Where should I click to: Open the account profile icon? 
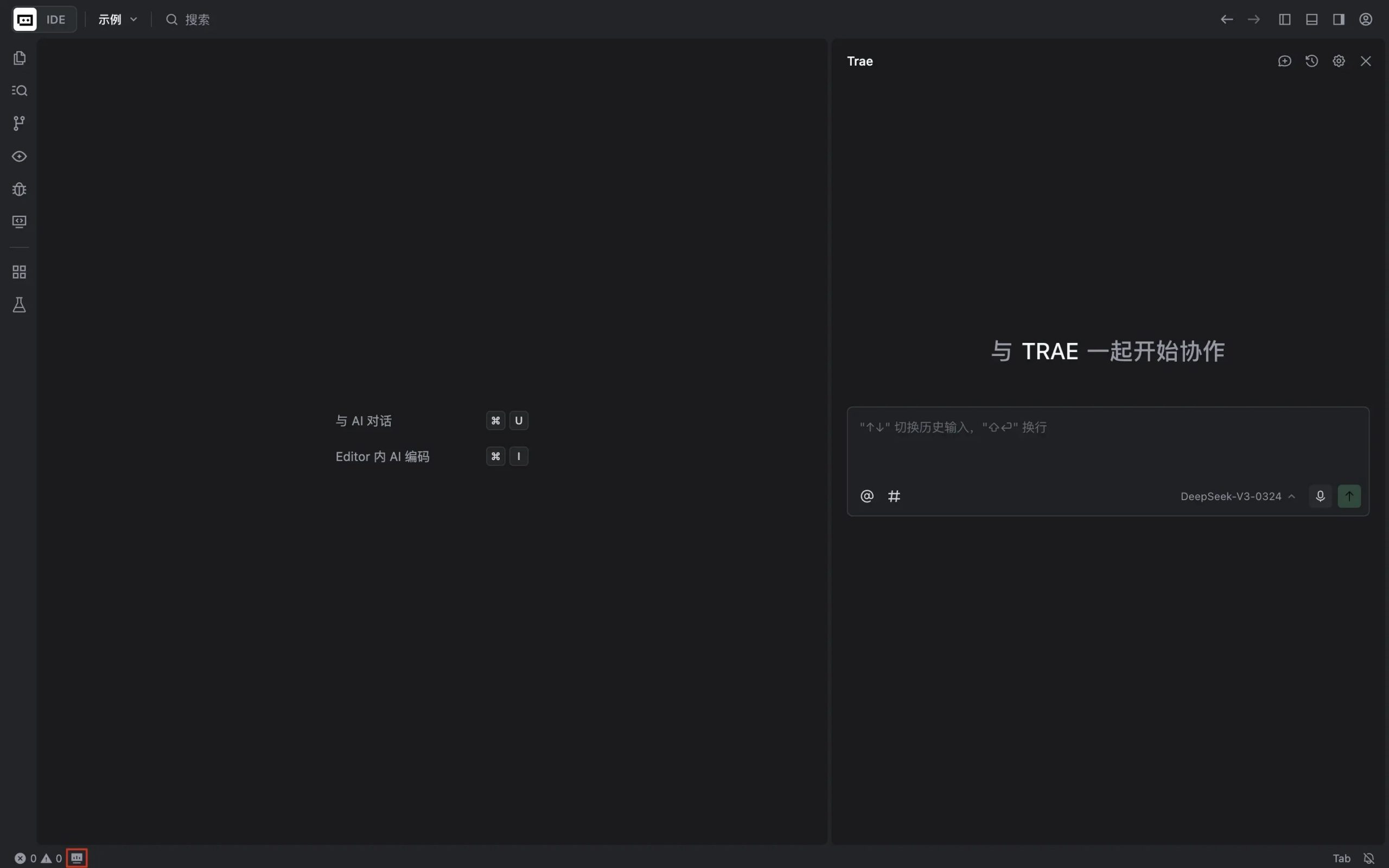pyautogui.click(x=1366, y=20)
